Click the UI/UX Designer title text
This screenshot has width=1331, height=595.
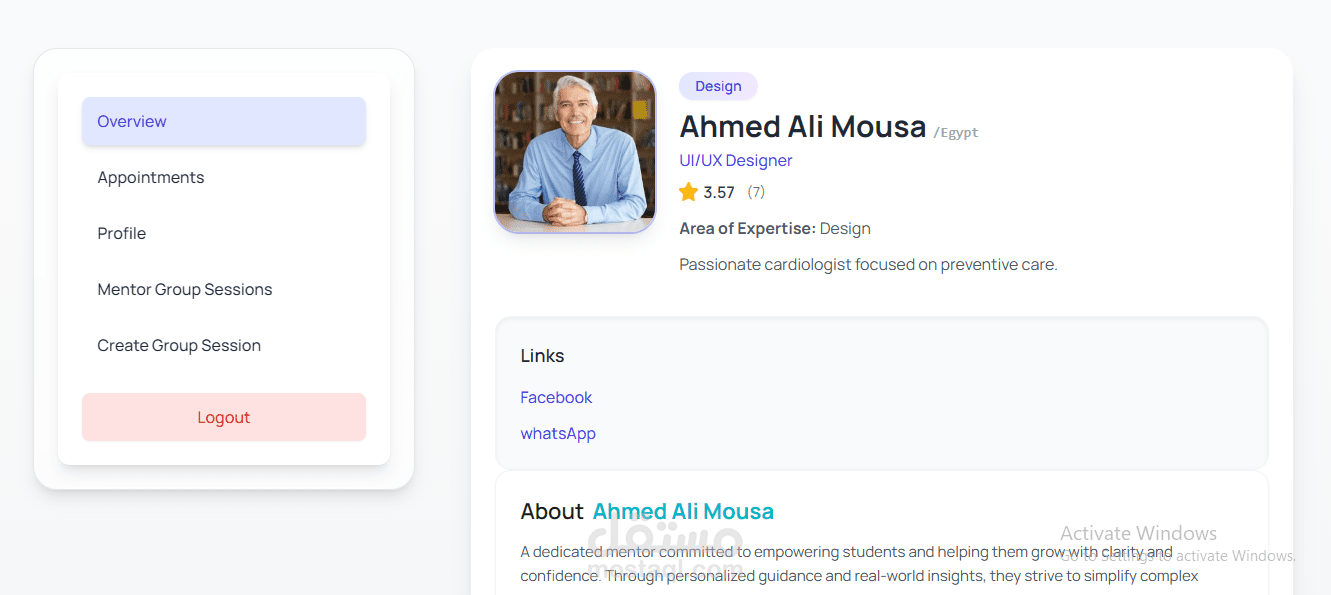[736, 161]
